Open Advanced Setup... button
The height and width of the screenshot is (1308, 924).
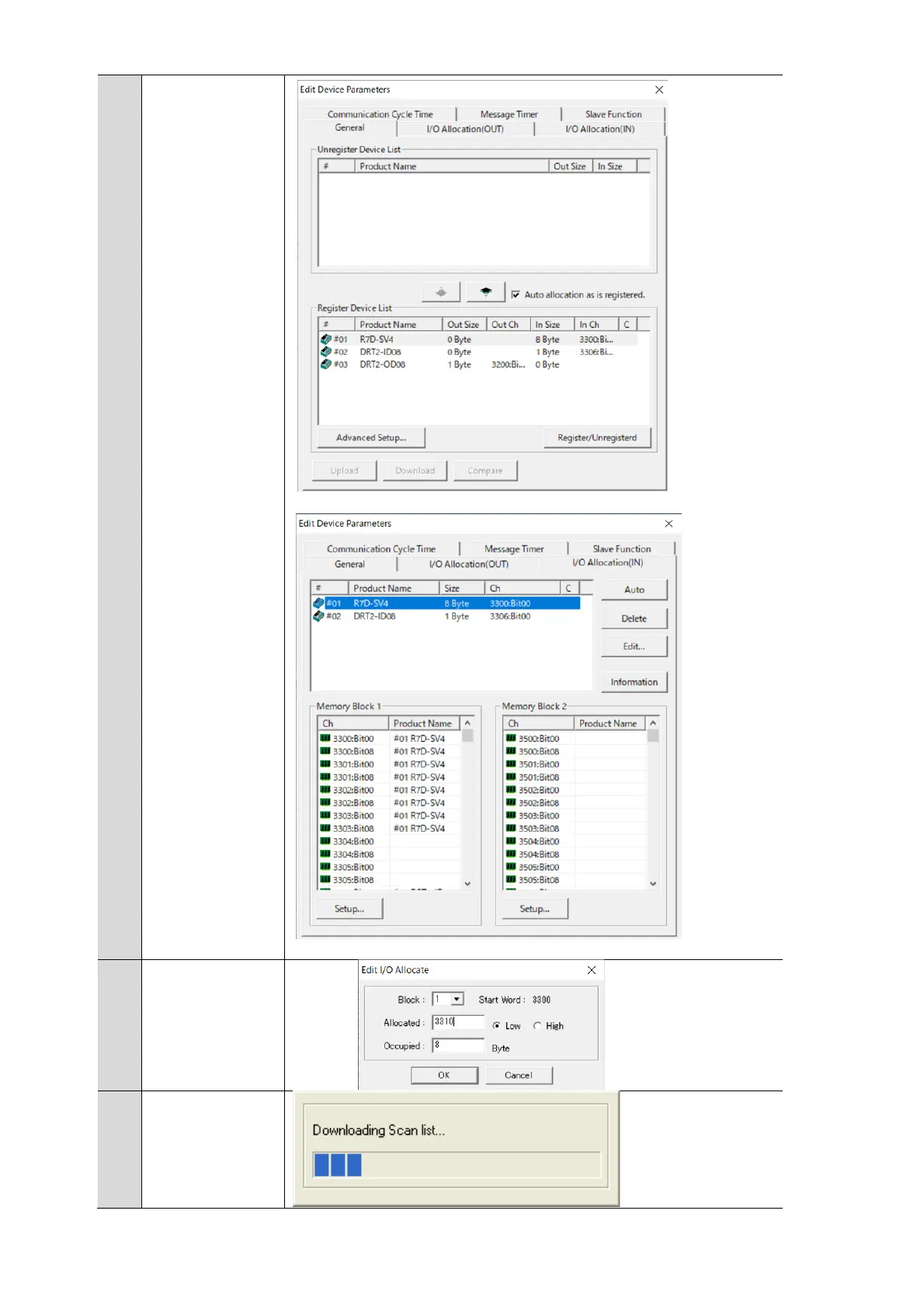click(371, 438)
